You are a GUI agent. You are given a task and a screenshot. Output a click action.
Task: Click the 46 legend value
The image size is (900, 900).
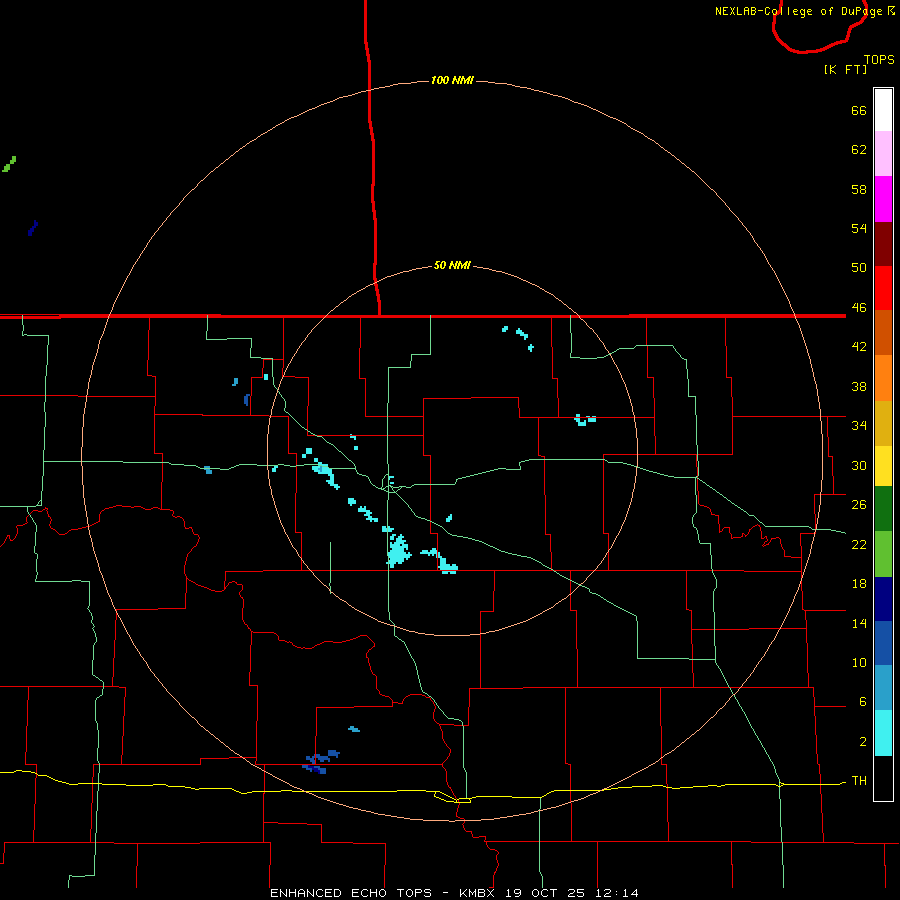click(859, 308)
